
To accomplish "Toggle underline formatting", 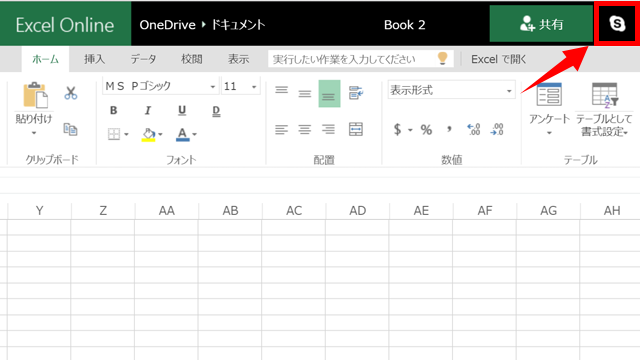I will [x=182, y=110].
